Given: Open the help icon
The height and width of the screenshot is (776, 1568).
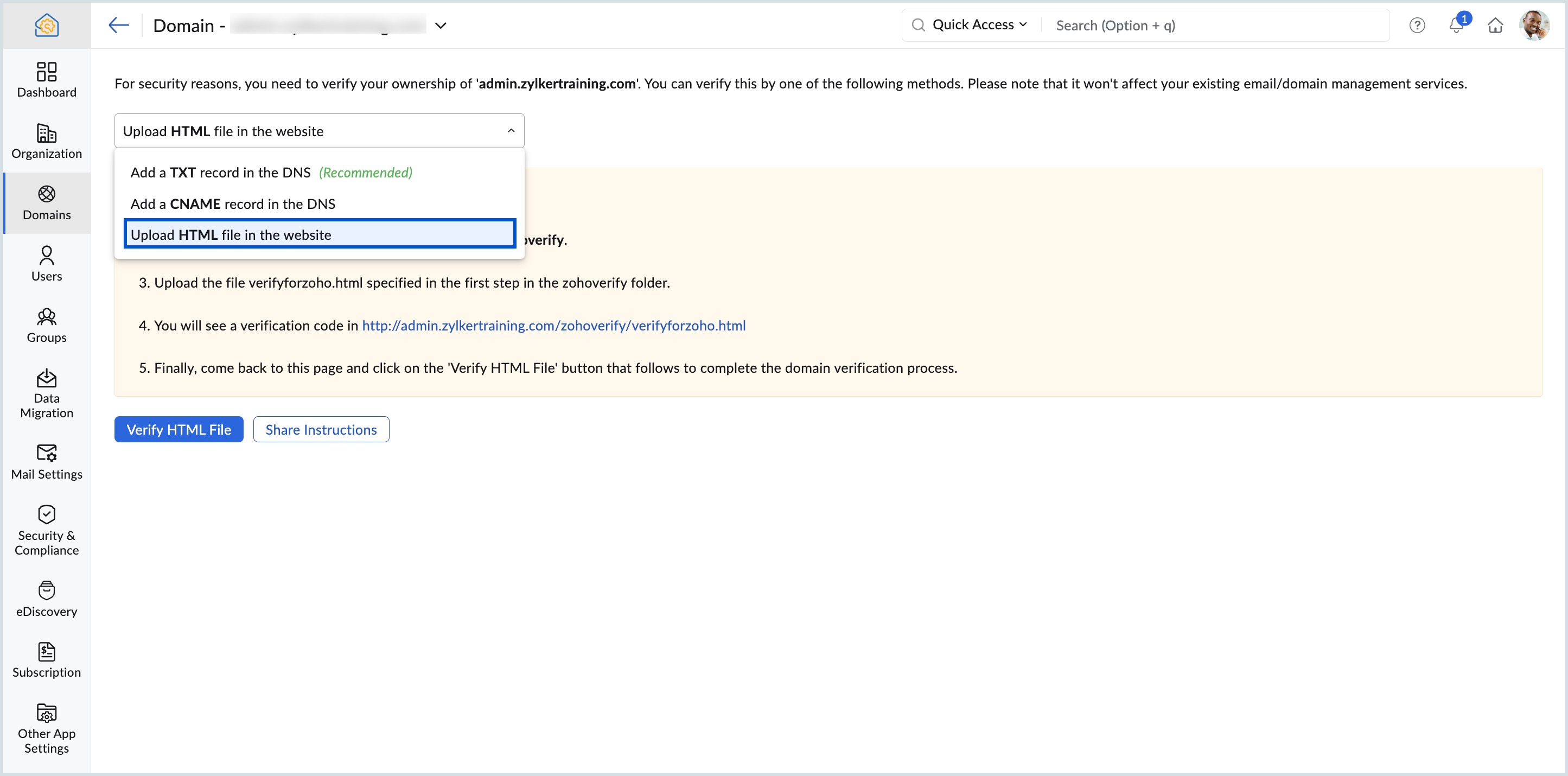Looking at the screenshot, I should pos(1418,25).
